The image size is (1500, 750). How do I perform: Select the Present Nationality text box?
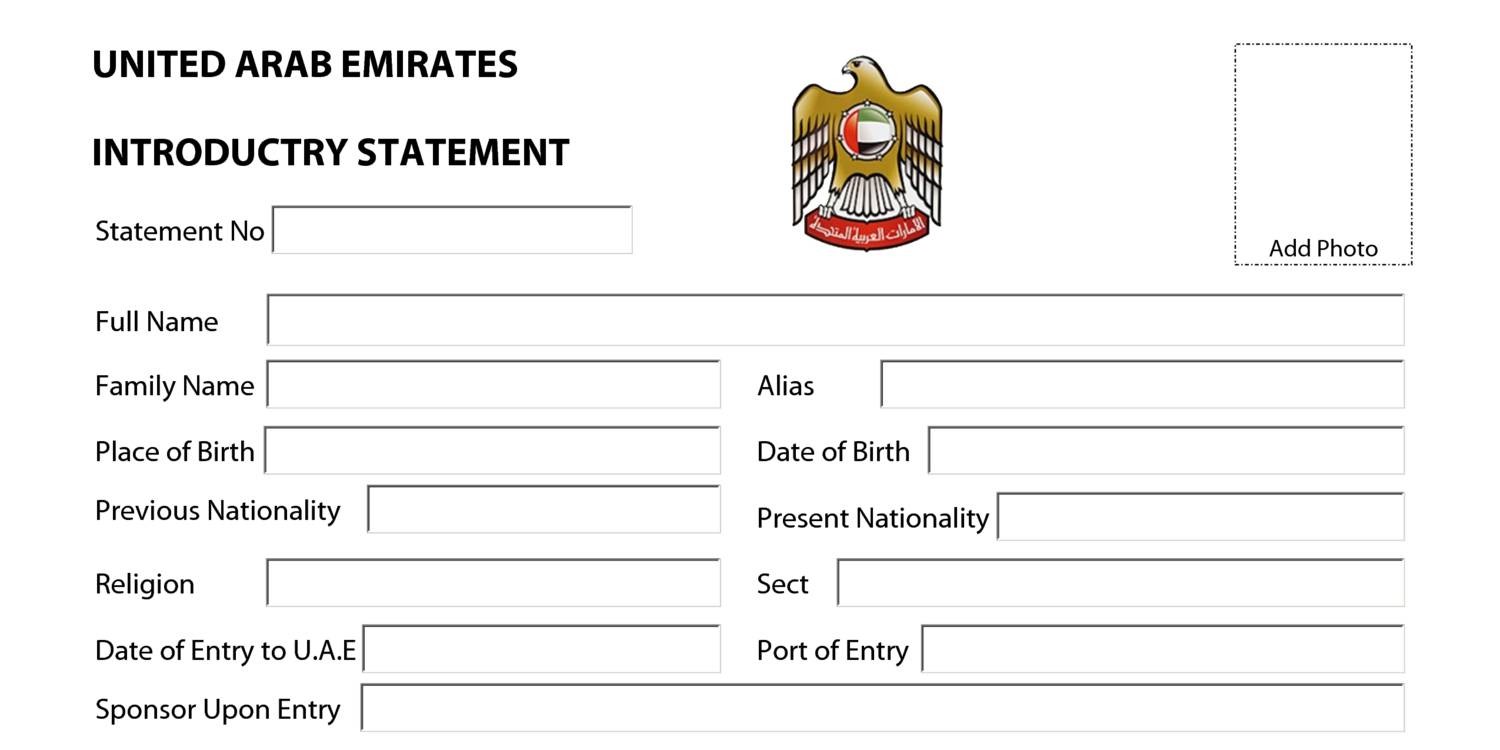point(1201,517)
